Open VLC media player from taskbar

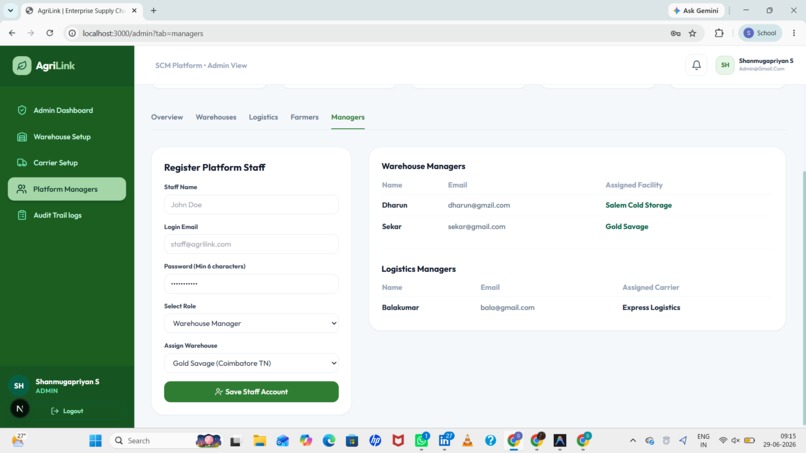pos(467,441)
